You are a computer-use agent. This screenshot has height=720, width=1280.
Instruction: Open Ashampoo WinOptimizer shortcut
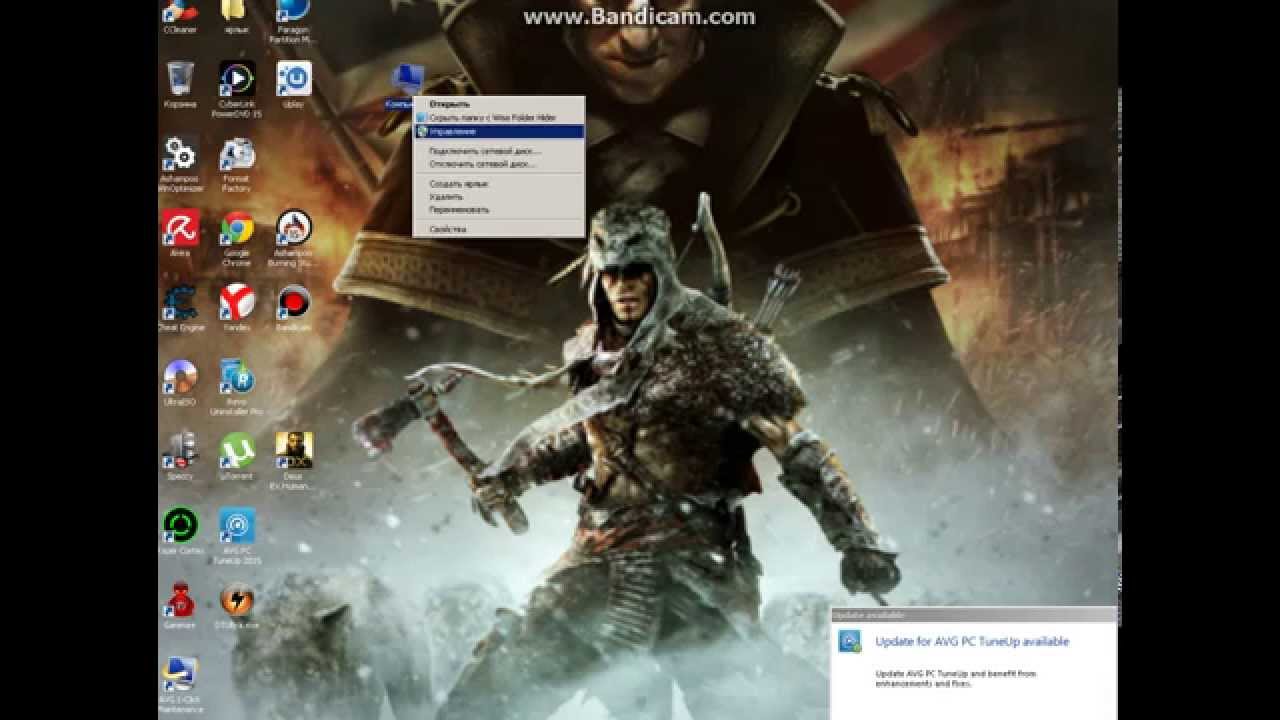click(181, 164)
